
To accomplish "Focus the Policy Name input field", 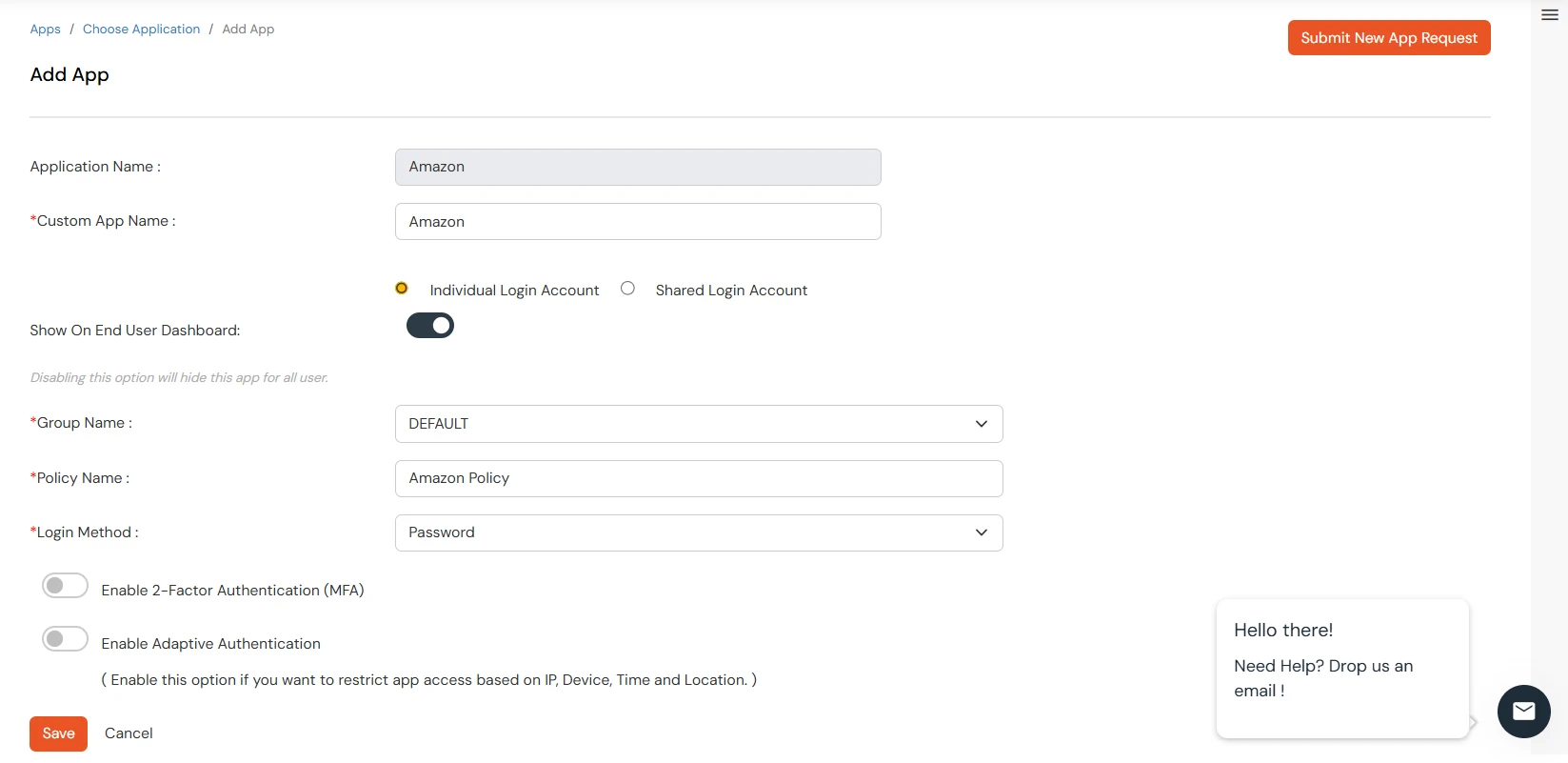I will (x=699, y=478).
